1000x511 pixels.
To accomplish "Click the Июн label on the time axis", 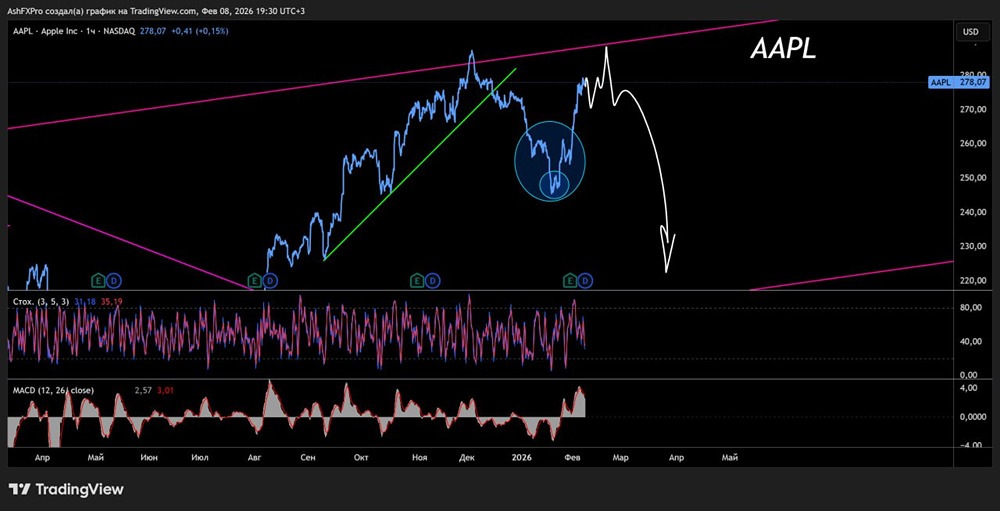I will point(149,457).
